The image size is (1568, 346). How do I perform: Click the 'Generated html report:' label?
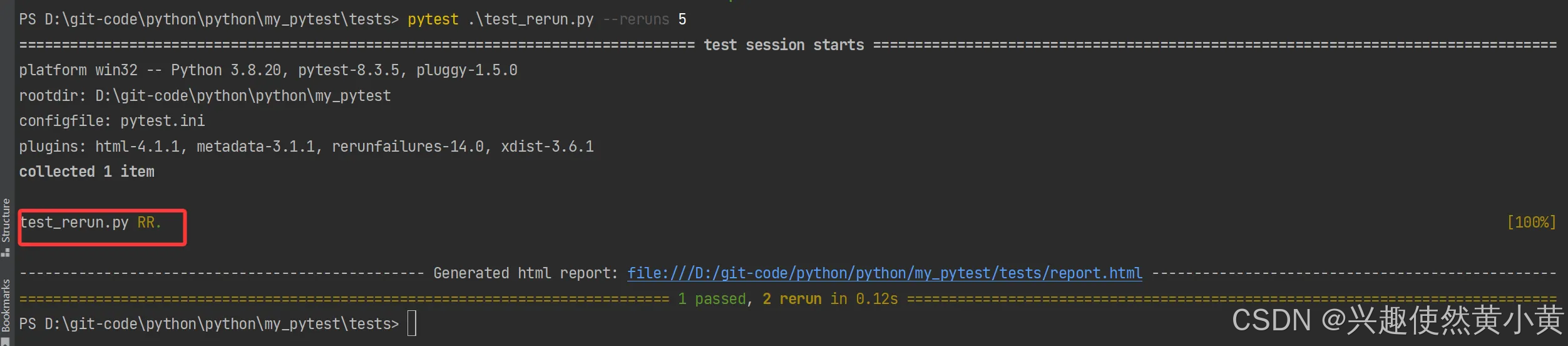point(525,273)
